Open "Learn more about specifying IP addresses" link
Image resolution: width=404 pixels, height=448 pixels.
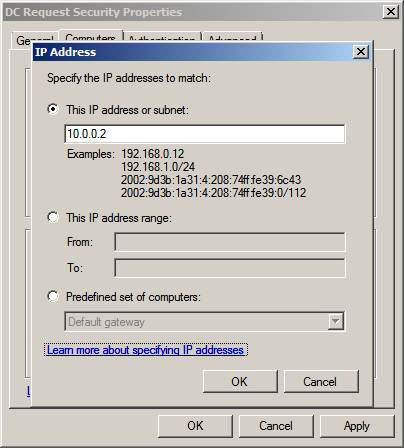coord(145,350)
